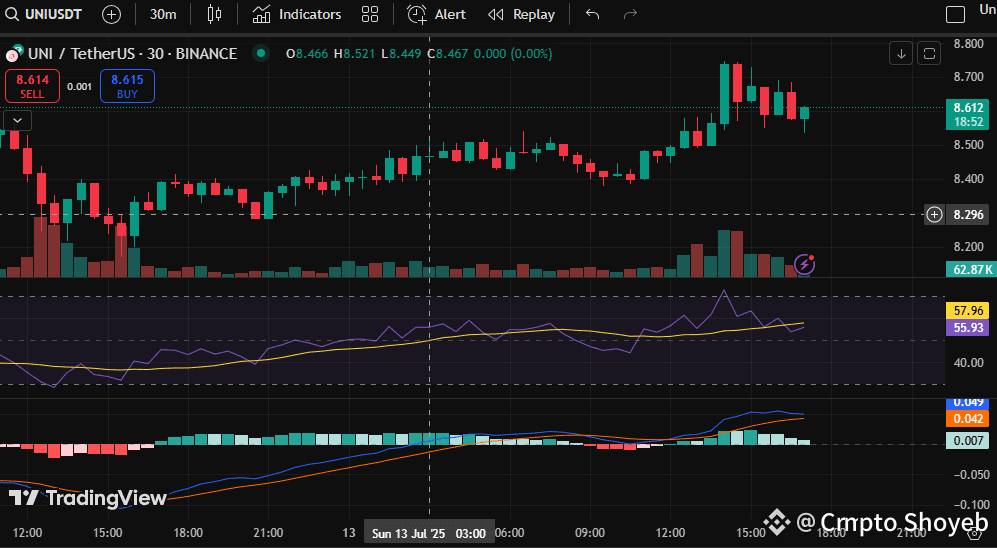Open the 30m timeframe selector

click(x=163, y=14)
